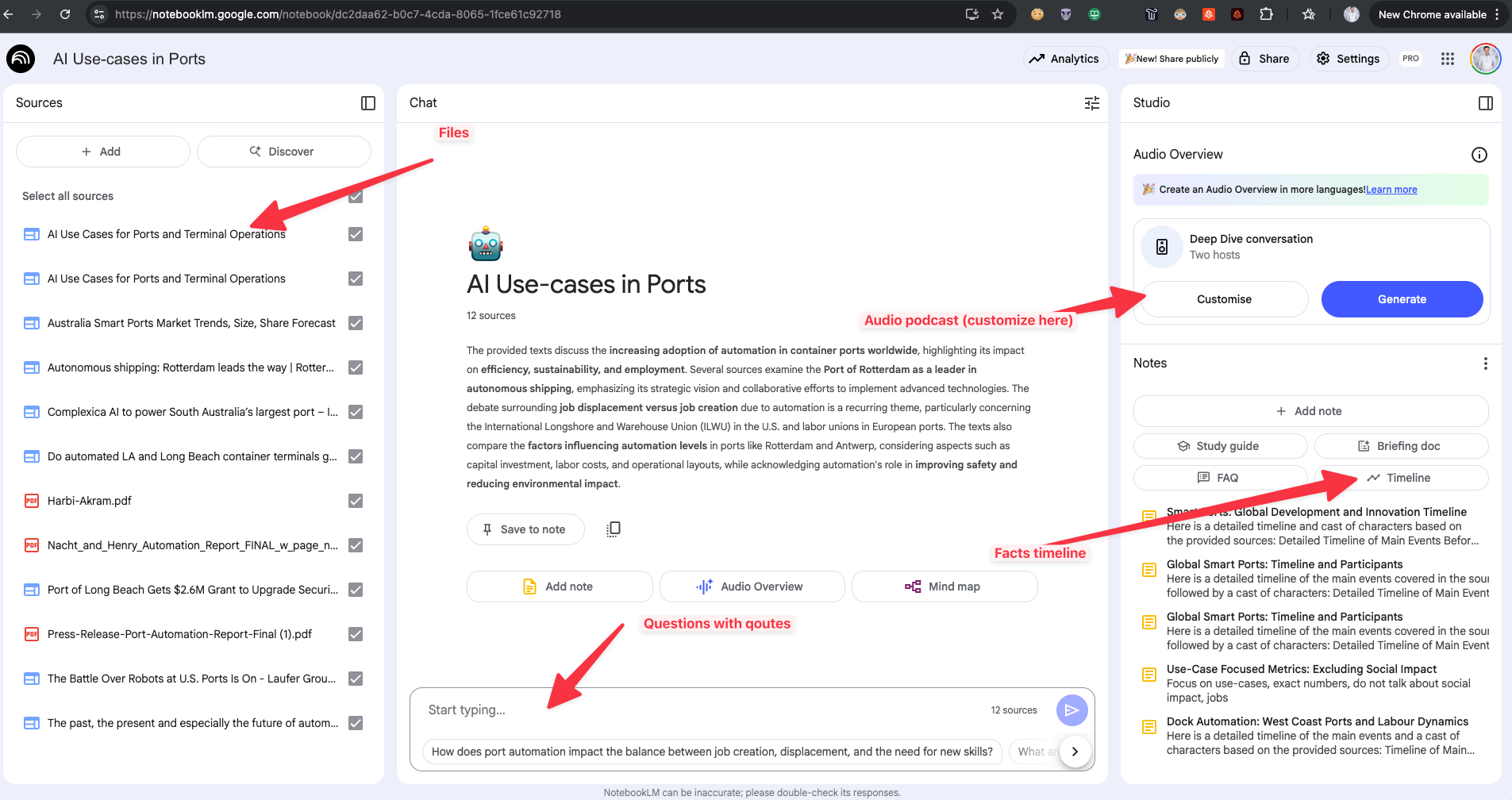This screenshot has height=800, width=1512.
Task: Click the browser address bar URL
Action: (338, 14)
